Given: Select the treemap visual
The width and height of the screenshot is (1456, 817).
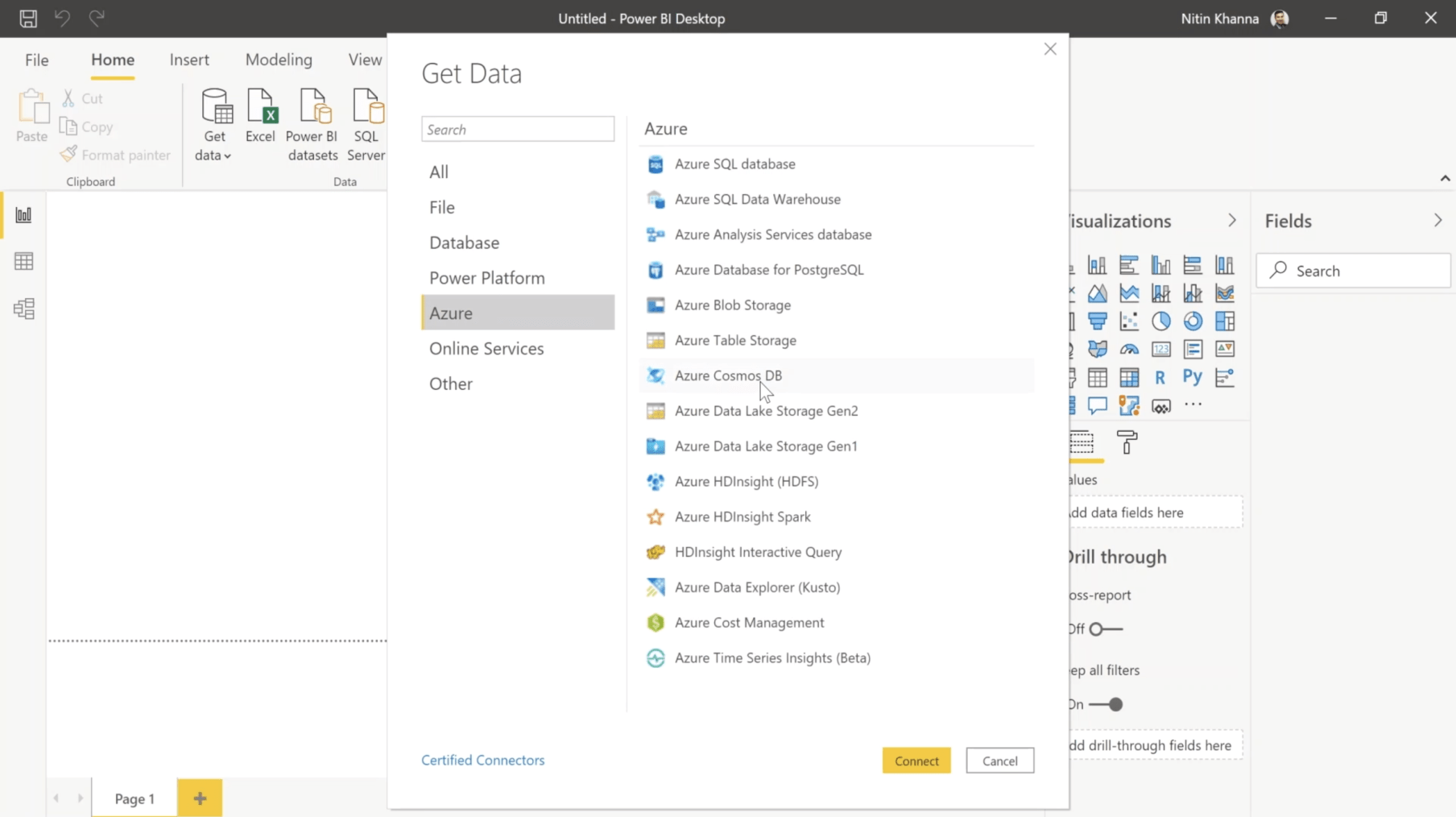Looking at the screenshot, I should pos(1225,321).
